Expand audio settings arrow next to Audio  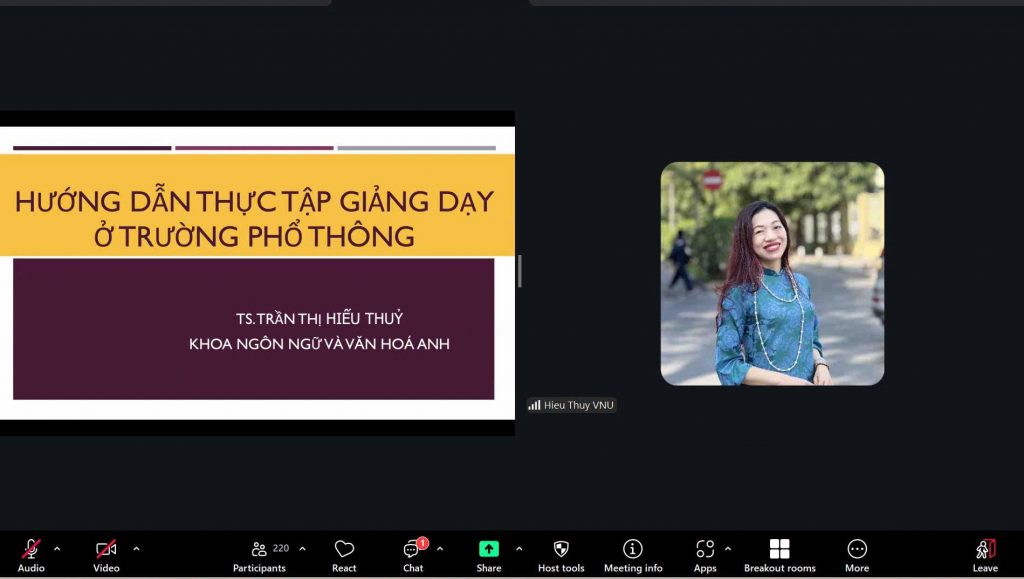coord(57,548)
